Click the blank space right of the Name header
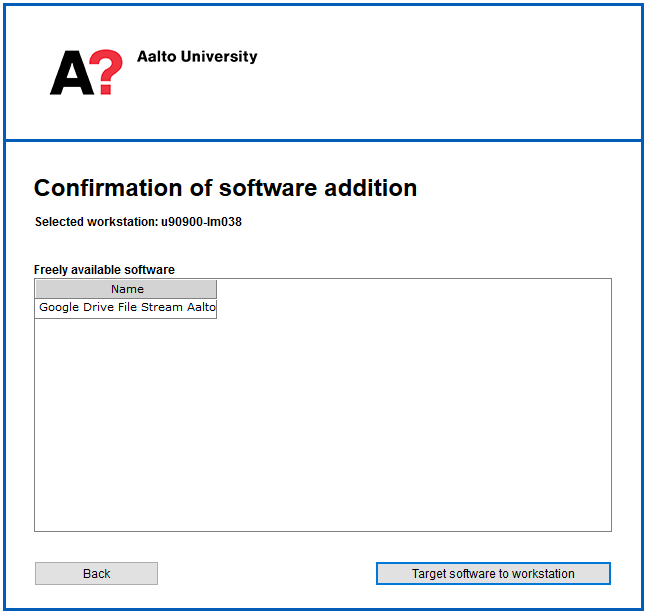Image resolution: width=647 pixels, height=614 pixels. [x=410, y=289]
